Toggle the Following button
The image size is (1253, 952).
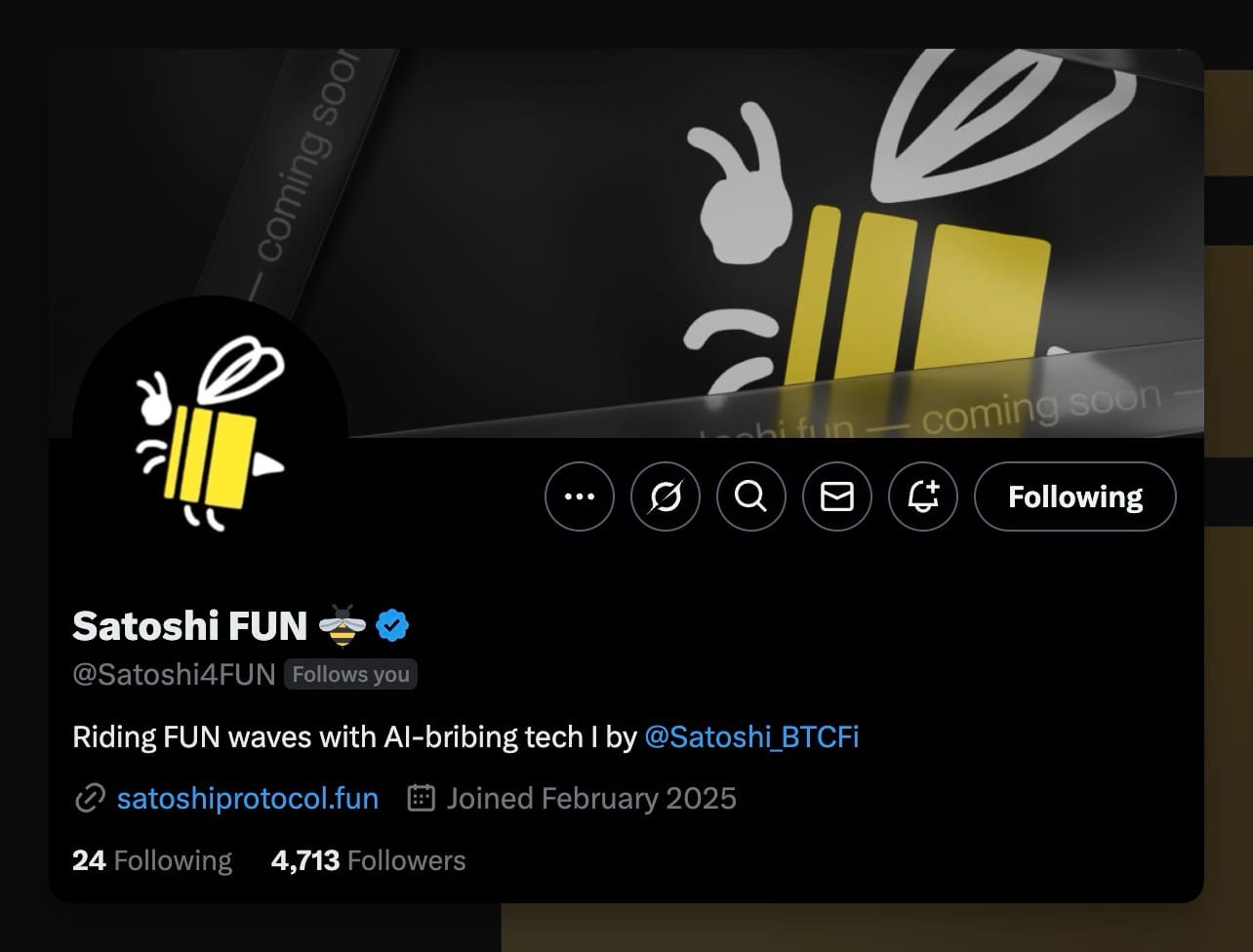pyautogui.click(x=1075, y=496)
